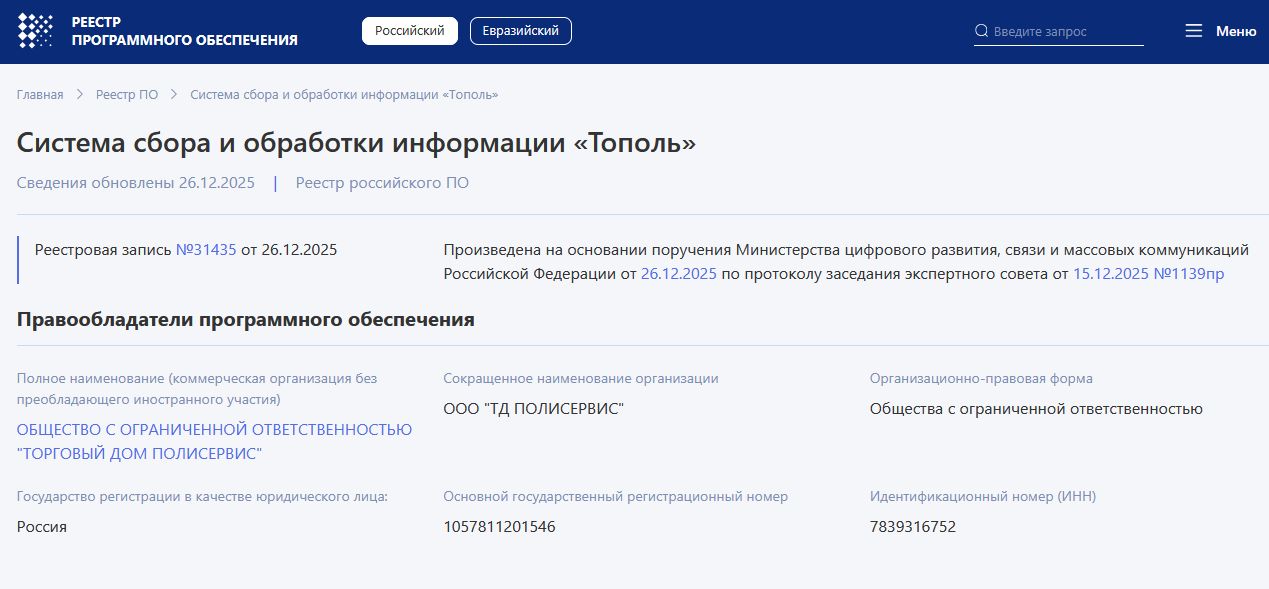Click the INN number 7839316752
The width and height of the screenshot is (1269, 589).
[x=912, y=527]
